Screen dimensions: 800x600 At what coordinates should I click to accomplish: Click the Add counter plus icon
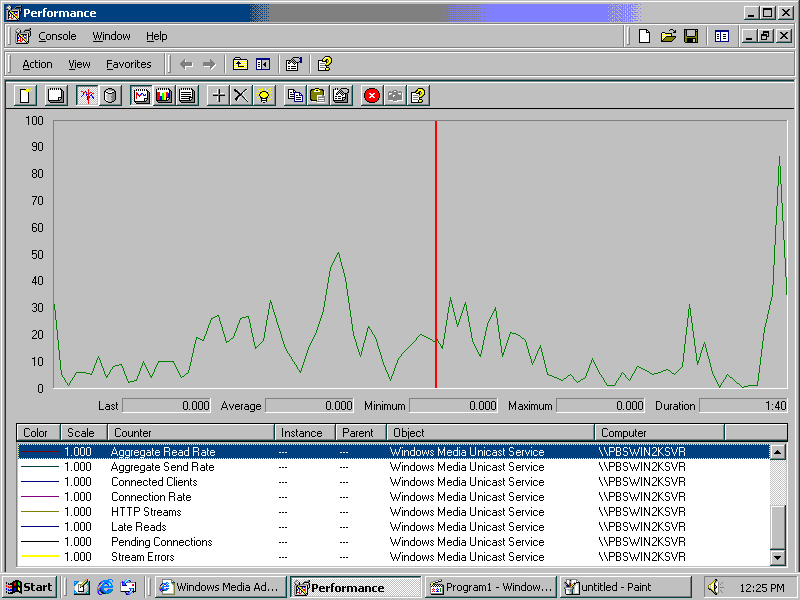click(x=218, y=95)
